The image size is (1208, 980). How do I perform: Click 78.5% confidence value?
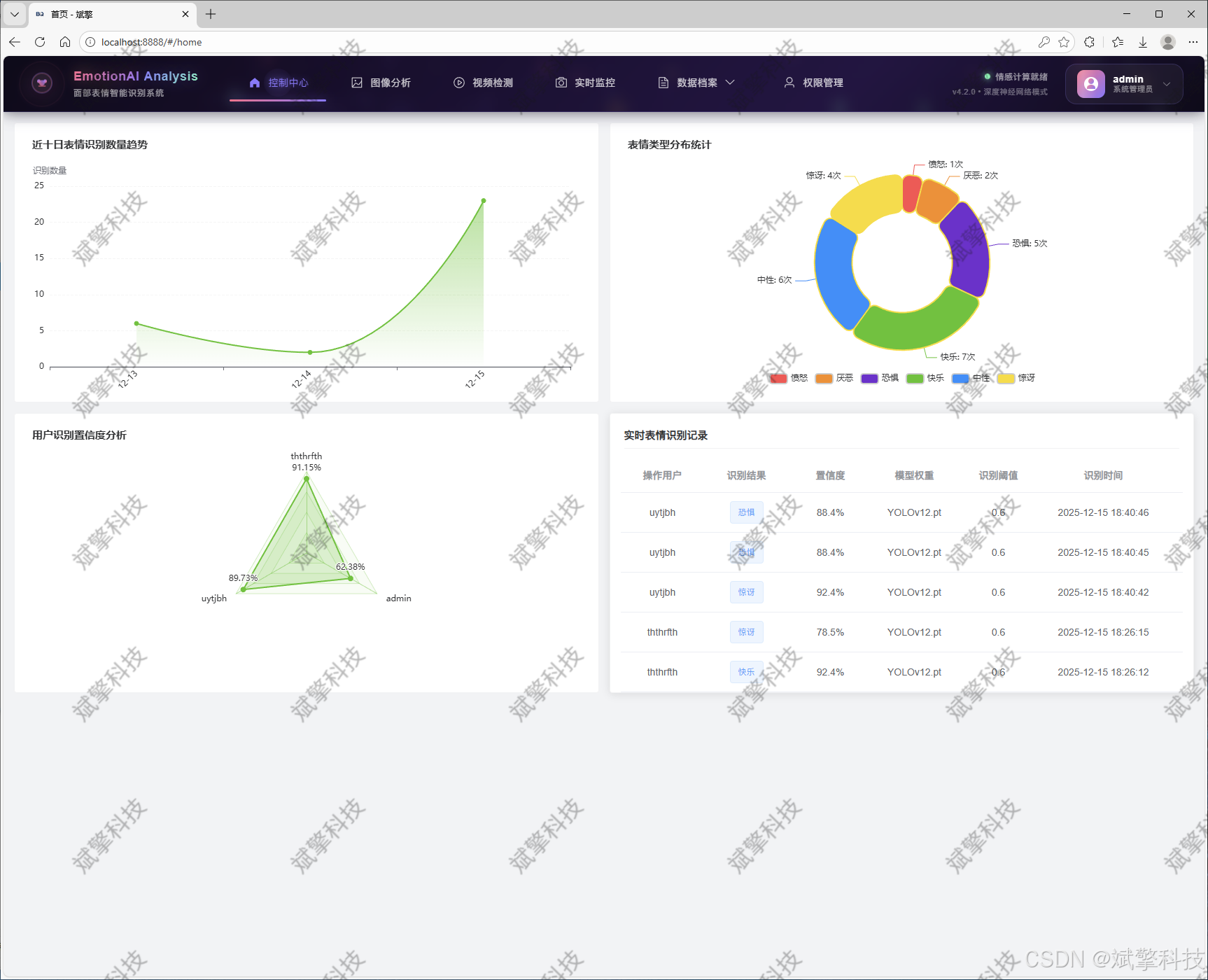[x=830, y=632]
